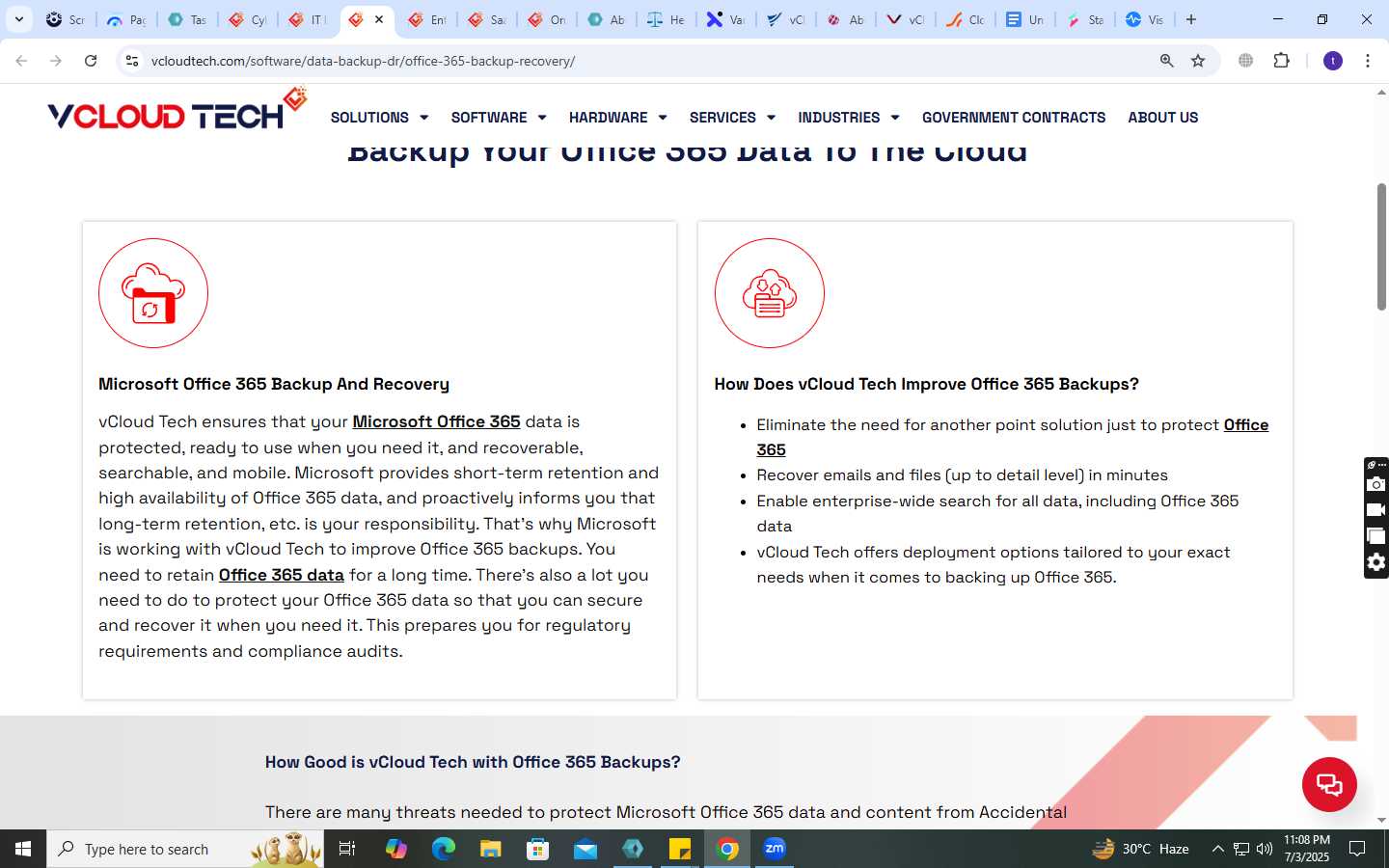This screenshot has height=868, width=1389.
Task: Open Microsoft Store from the taskbar
Action: (x=538, y=849)
